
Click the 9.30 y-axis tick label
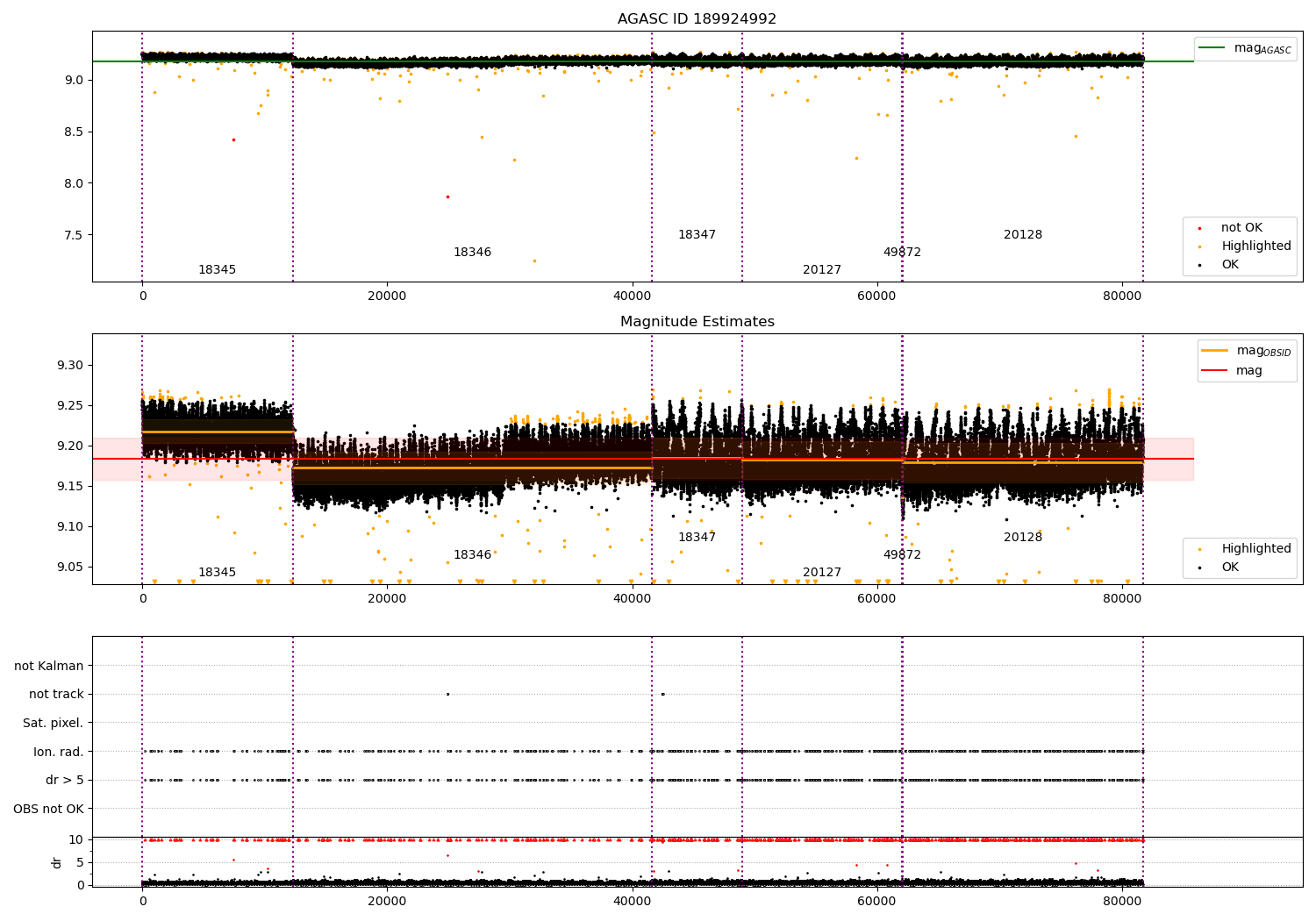pos(70,366)
